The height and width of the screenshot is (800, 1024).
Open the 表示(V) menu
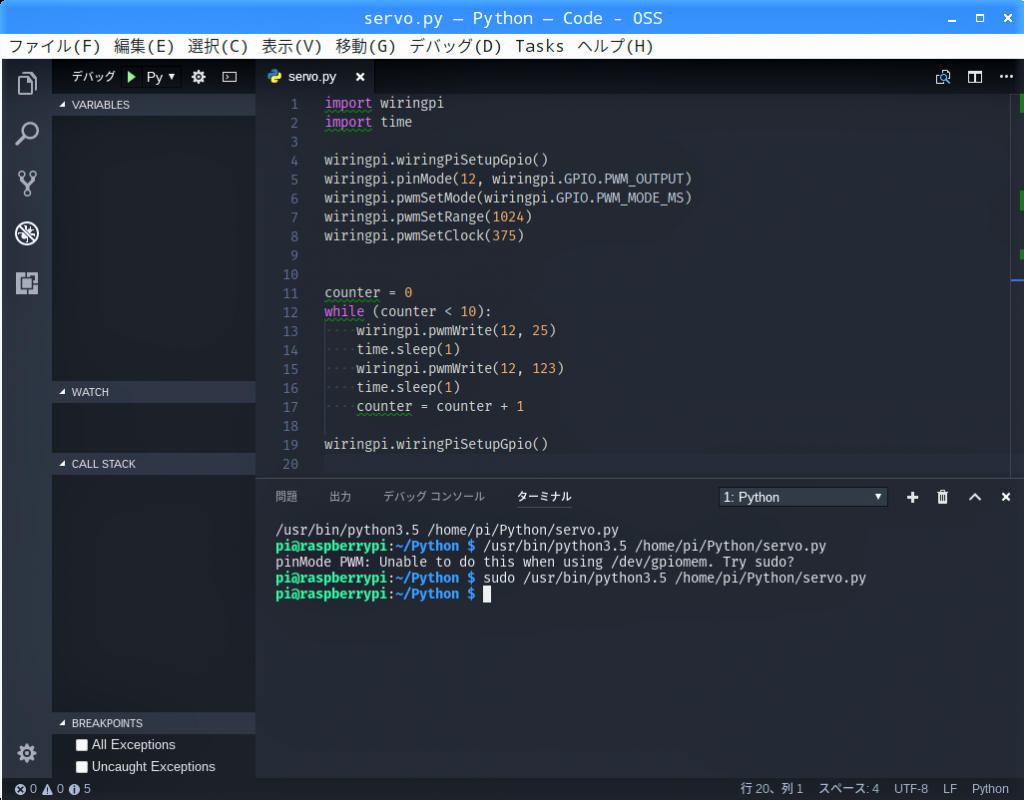pyautogui.click(x=291, y=46)
